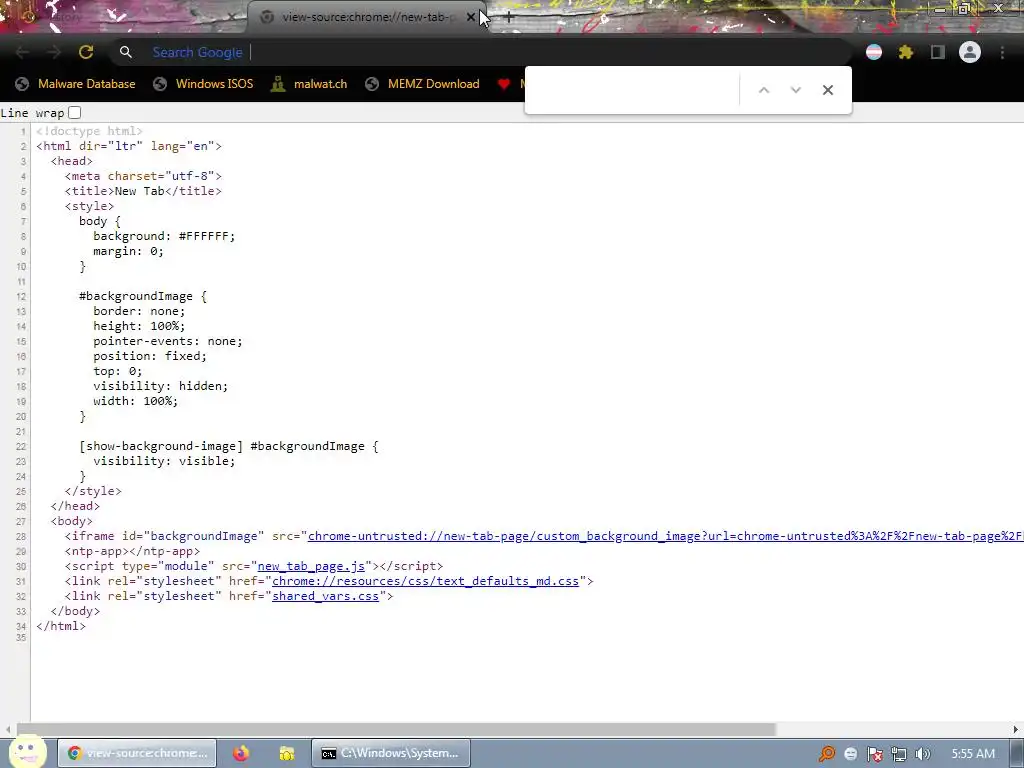The height and width of the screenshot is (768, 1024).
Task: Open Chrome's three-dot menu
Action: coord(1002,52)
